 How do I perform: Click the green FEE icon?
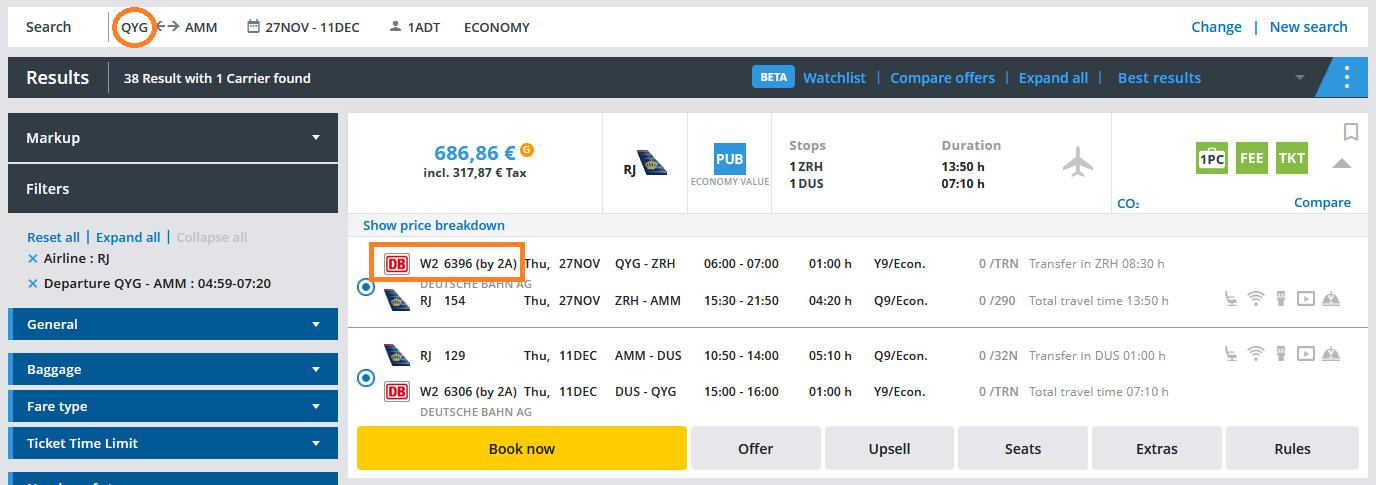tap(1251, 158)
